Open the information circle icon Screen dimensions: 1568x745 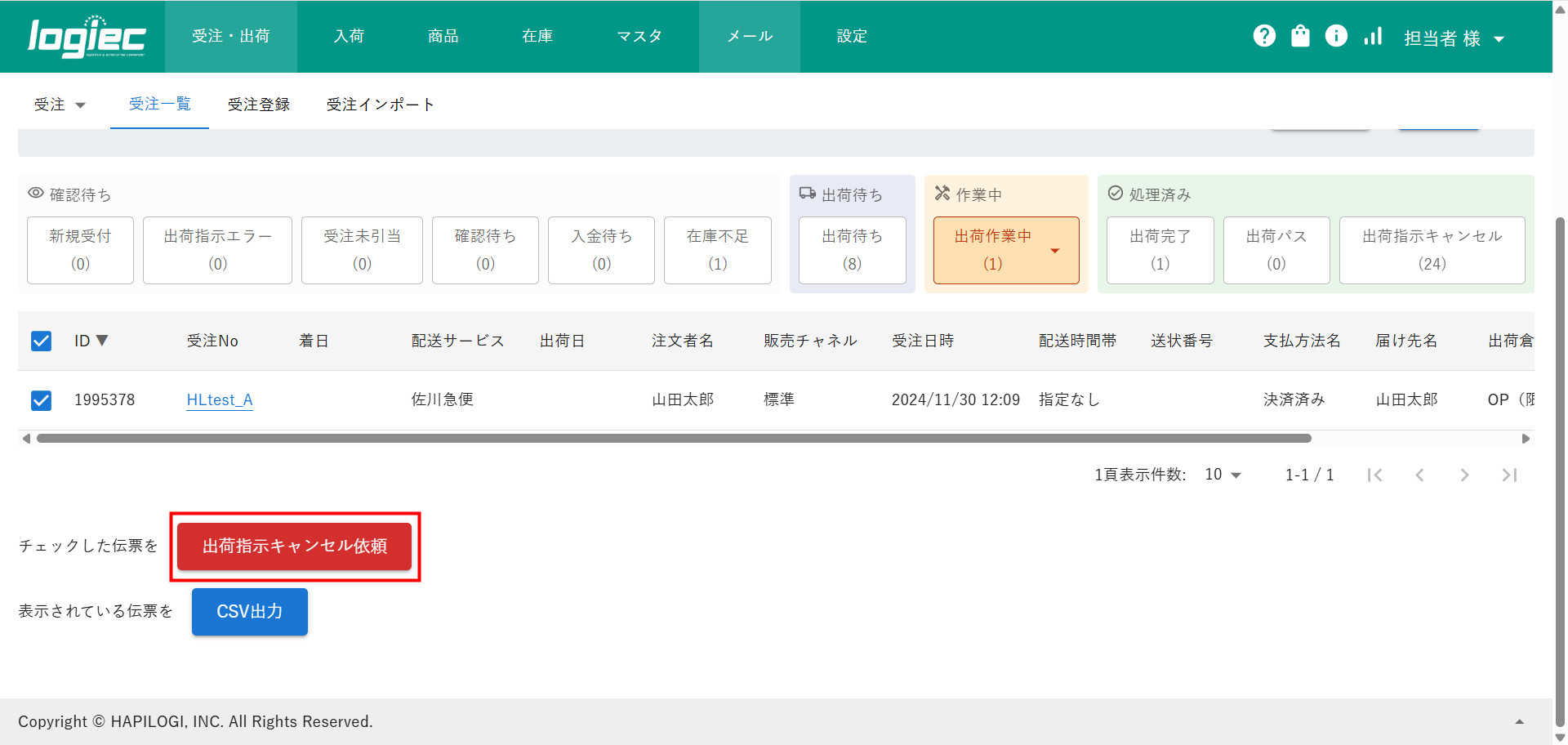click(x=1336, y=36)
